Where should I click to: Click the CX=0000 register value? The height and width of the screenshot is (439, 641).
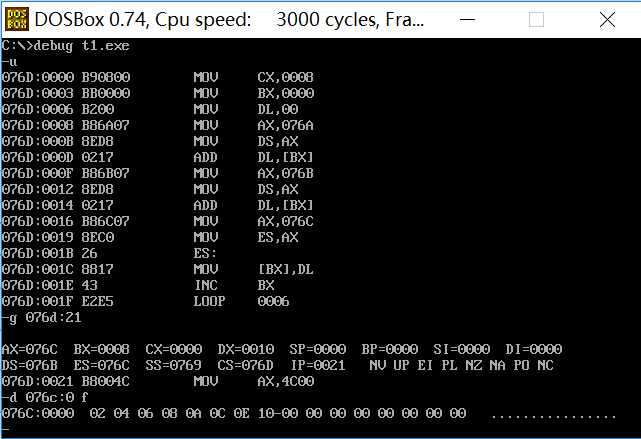tap(174, 349)
